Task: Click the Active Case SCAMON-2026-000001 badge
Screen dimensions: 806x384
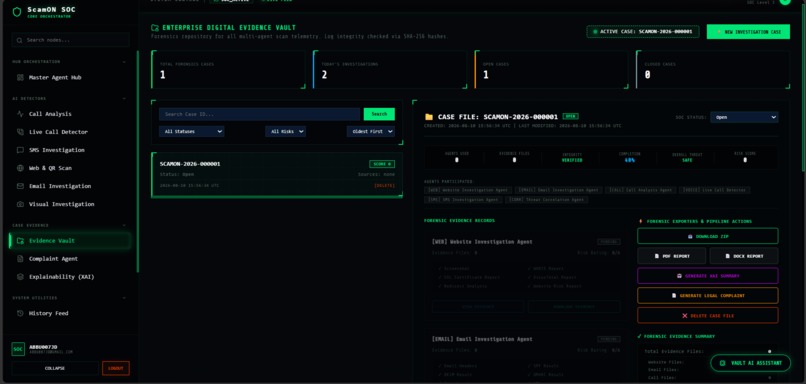Action: coord(643,32)
